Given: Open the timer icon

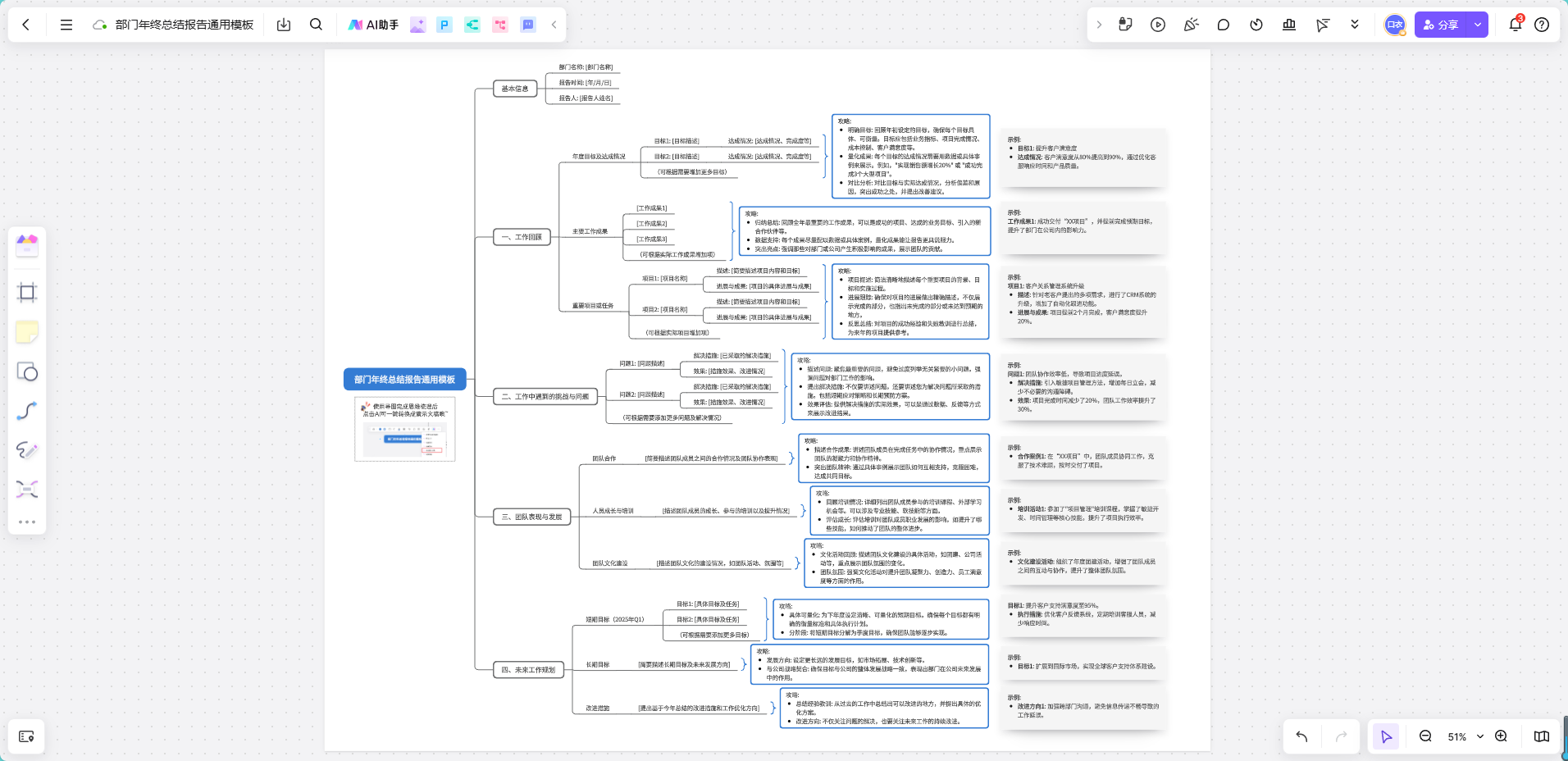Looking at the screenshot, I should click(x=1256, y=25).
